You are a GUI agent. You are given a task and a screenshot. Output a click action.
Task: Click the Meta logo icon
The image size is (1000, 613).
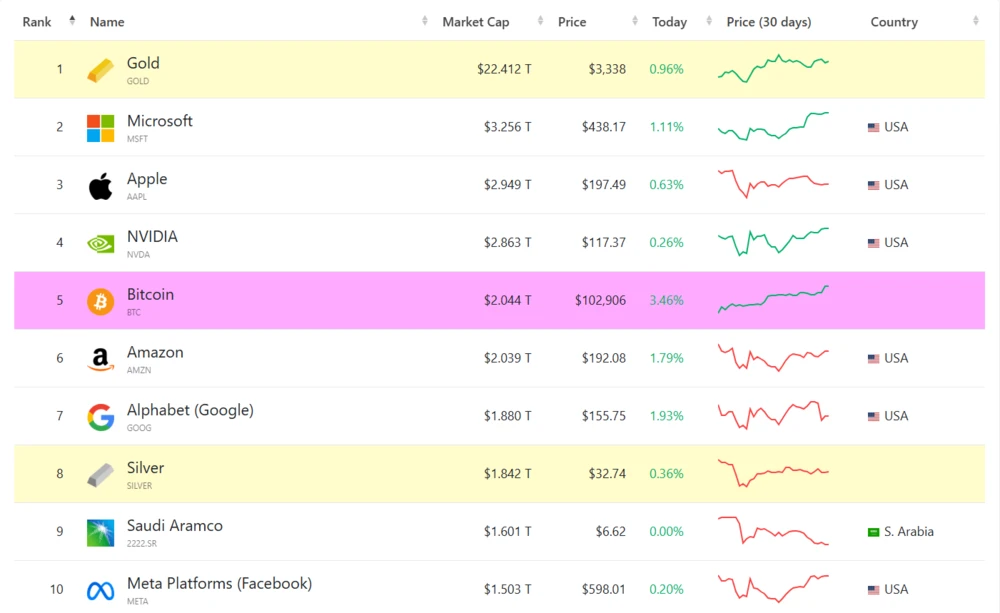pyautogui.click(x=100, y=590)
